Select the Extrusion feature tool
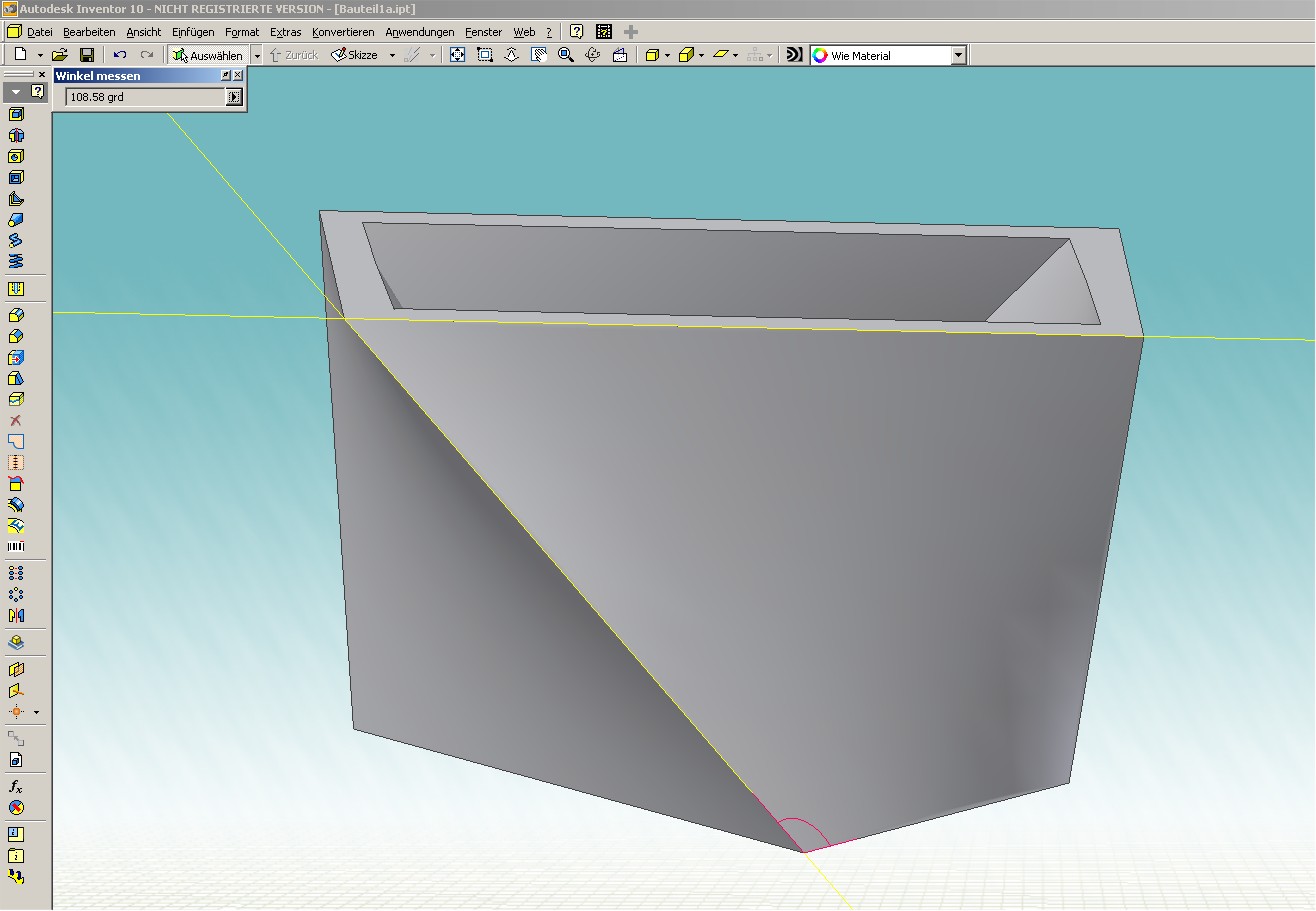Screen dimensions: 1316x911 [x=16, y=114]
